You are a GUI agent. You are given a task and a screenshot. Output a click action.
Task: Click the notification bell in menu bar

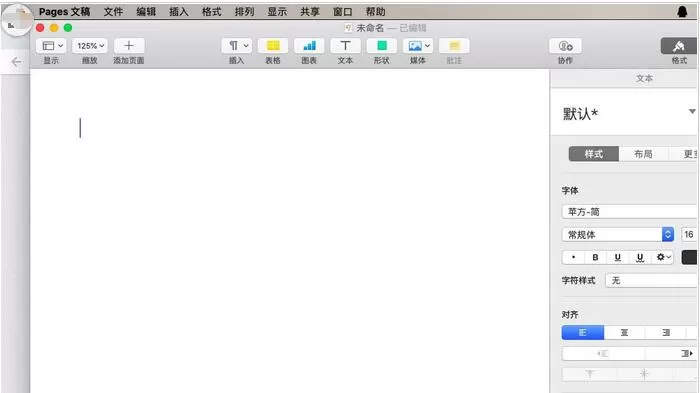(x=682, y=12)
